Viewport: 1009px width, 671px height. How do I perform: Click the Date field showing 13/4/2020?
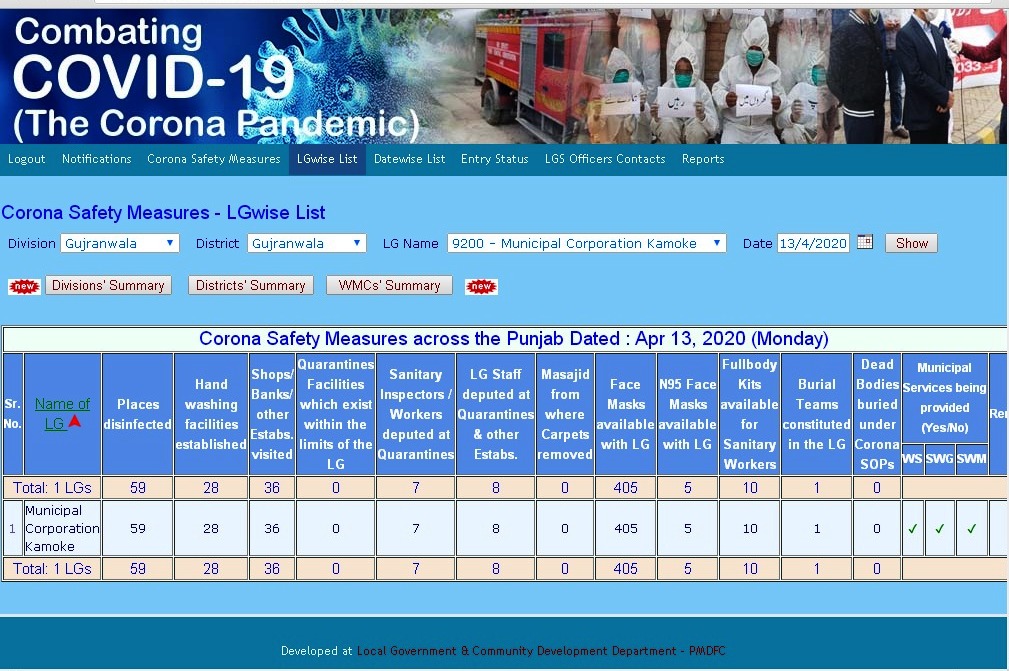813,243
